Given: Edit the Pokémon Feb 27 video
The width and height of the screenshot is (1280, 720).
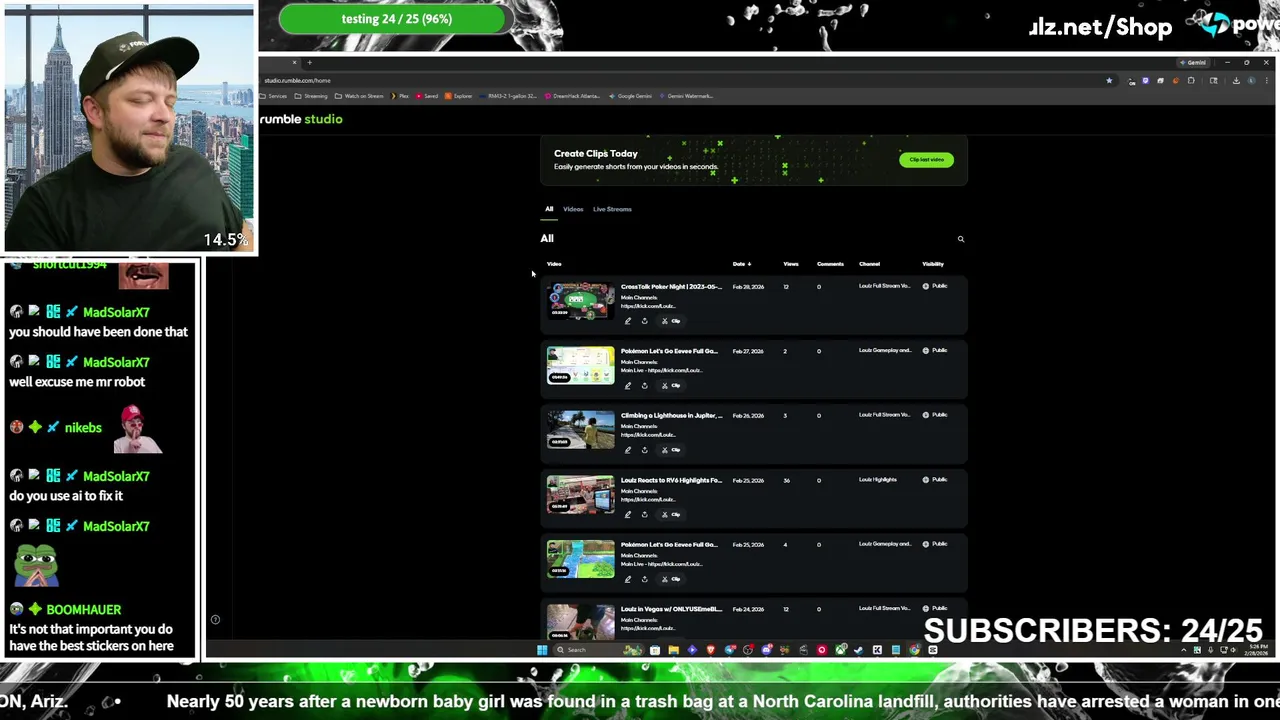Looking at the screenshot, I should (x=628, y=386).
